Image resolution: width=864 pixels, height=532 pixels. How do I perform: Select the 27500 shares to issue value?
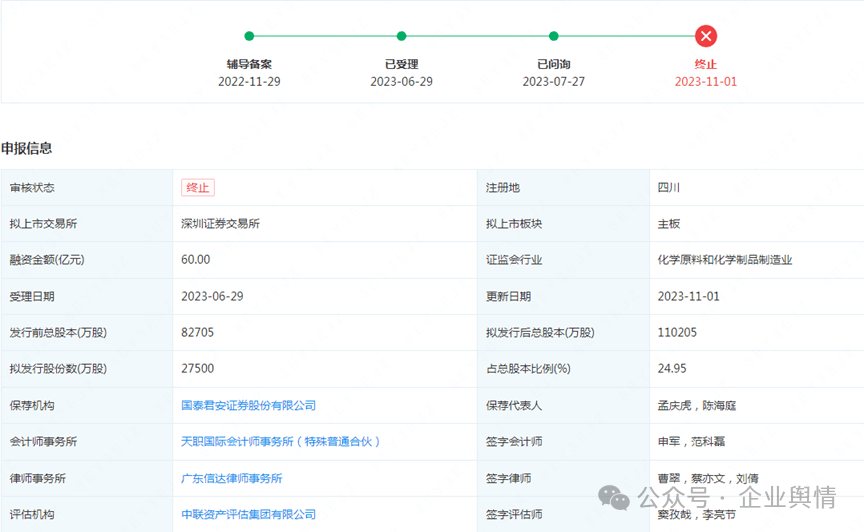[197, 369]
